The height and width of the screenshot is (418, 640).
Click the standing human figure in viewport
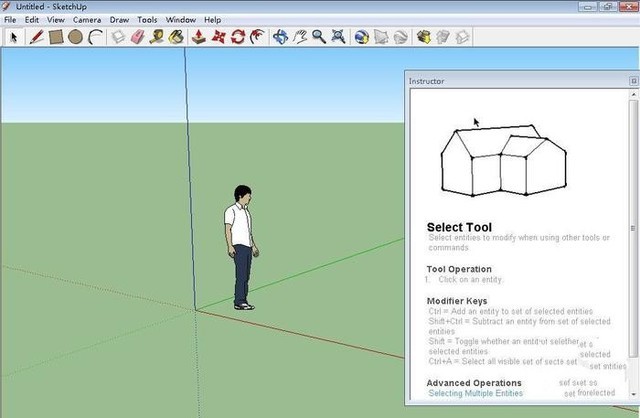240,247
